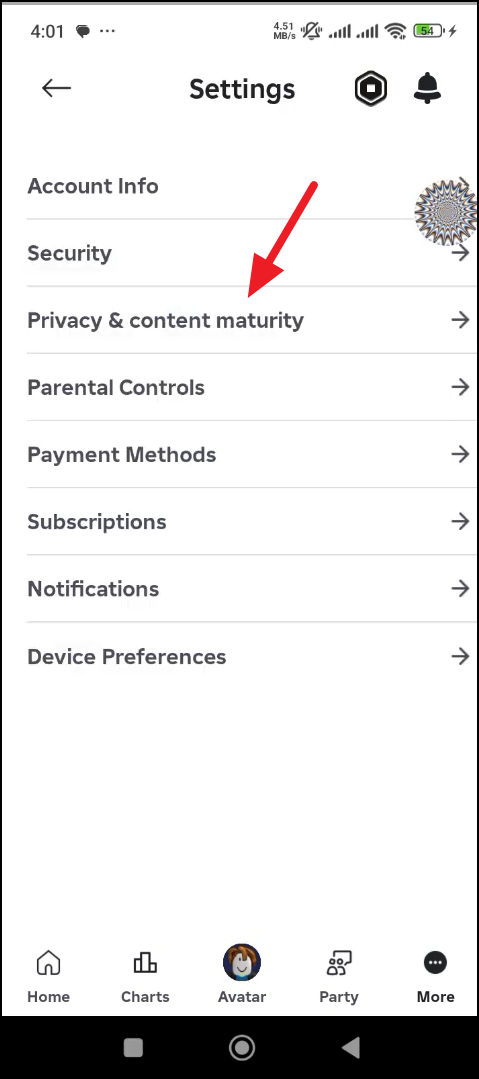Expand the Parental Controls row arrow
Screen dimensions: 479x1079
pyautogui.click(x=460, y=387)
